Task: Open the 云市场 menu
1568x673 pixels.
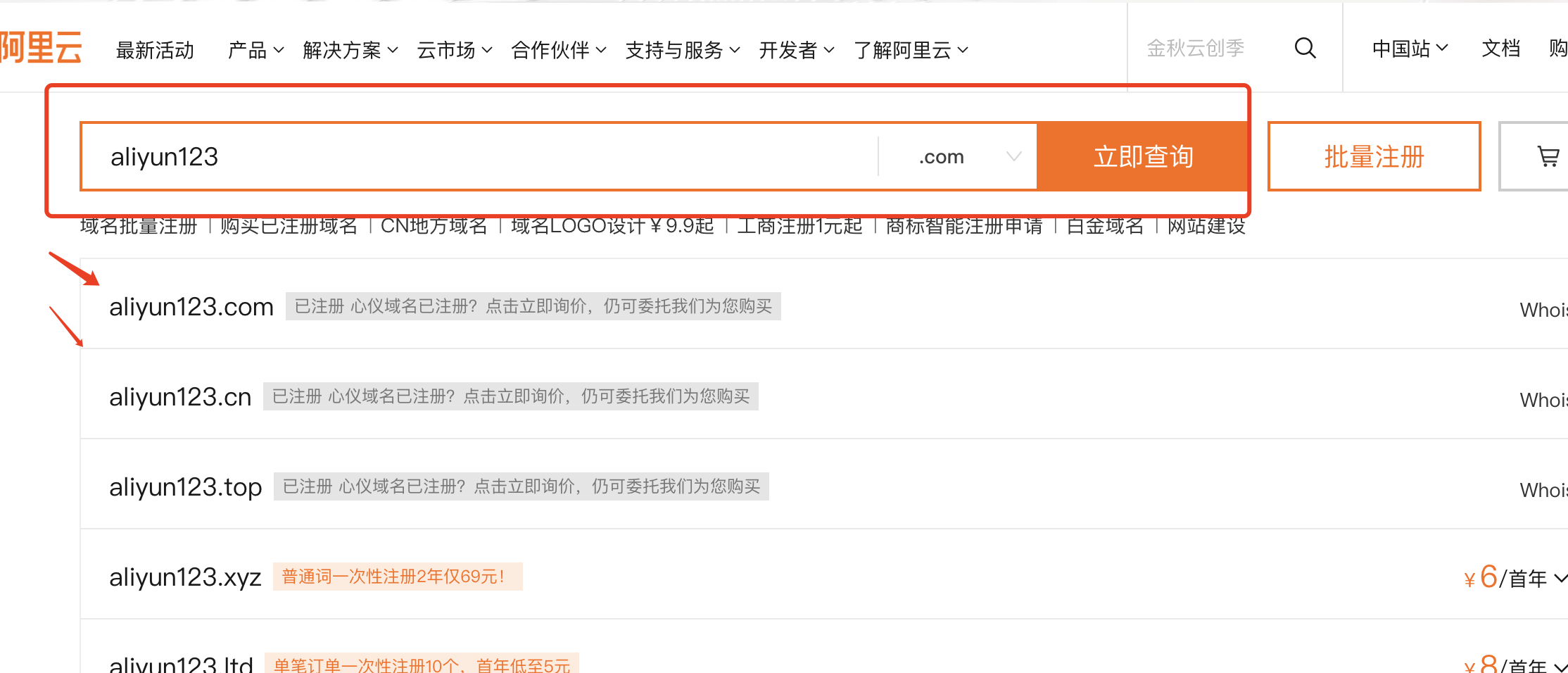Action: coord(454,50)
